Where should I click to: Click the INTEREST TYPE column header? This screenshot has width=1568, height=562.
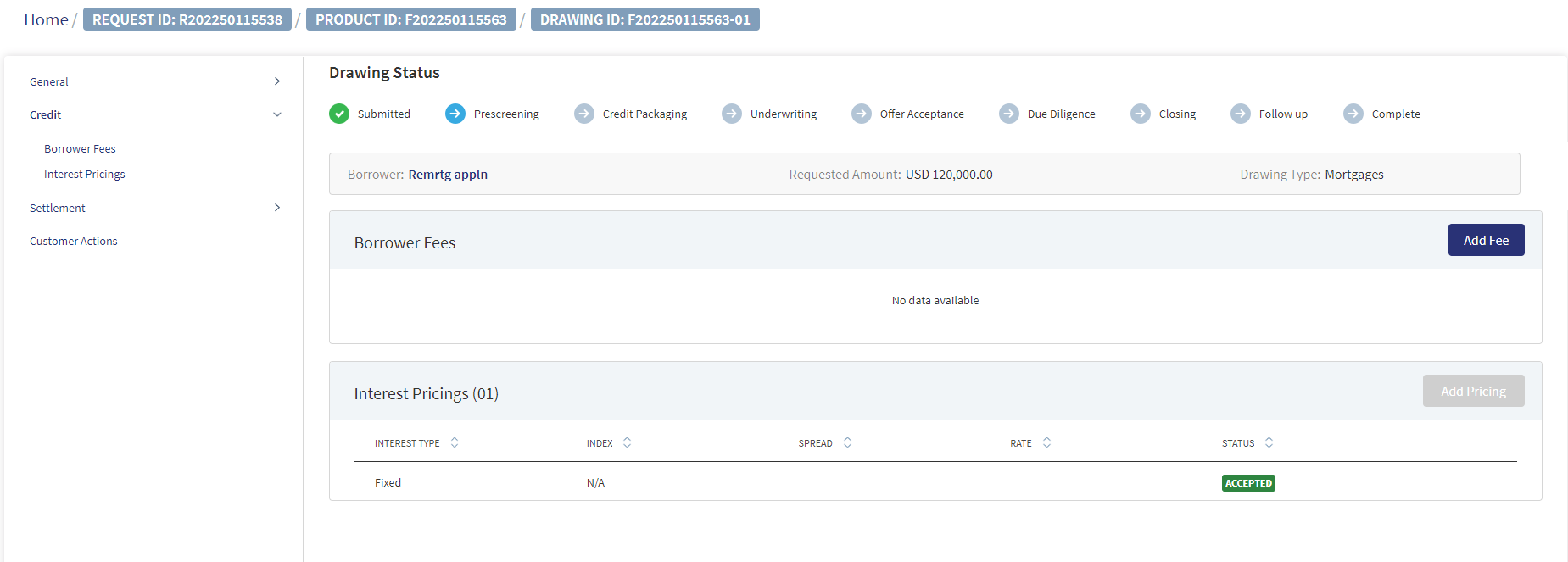[407, 443]
